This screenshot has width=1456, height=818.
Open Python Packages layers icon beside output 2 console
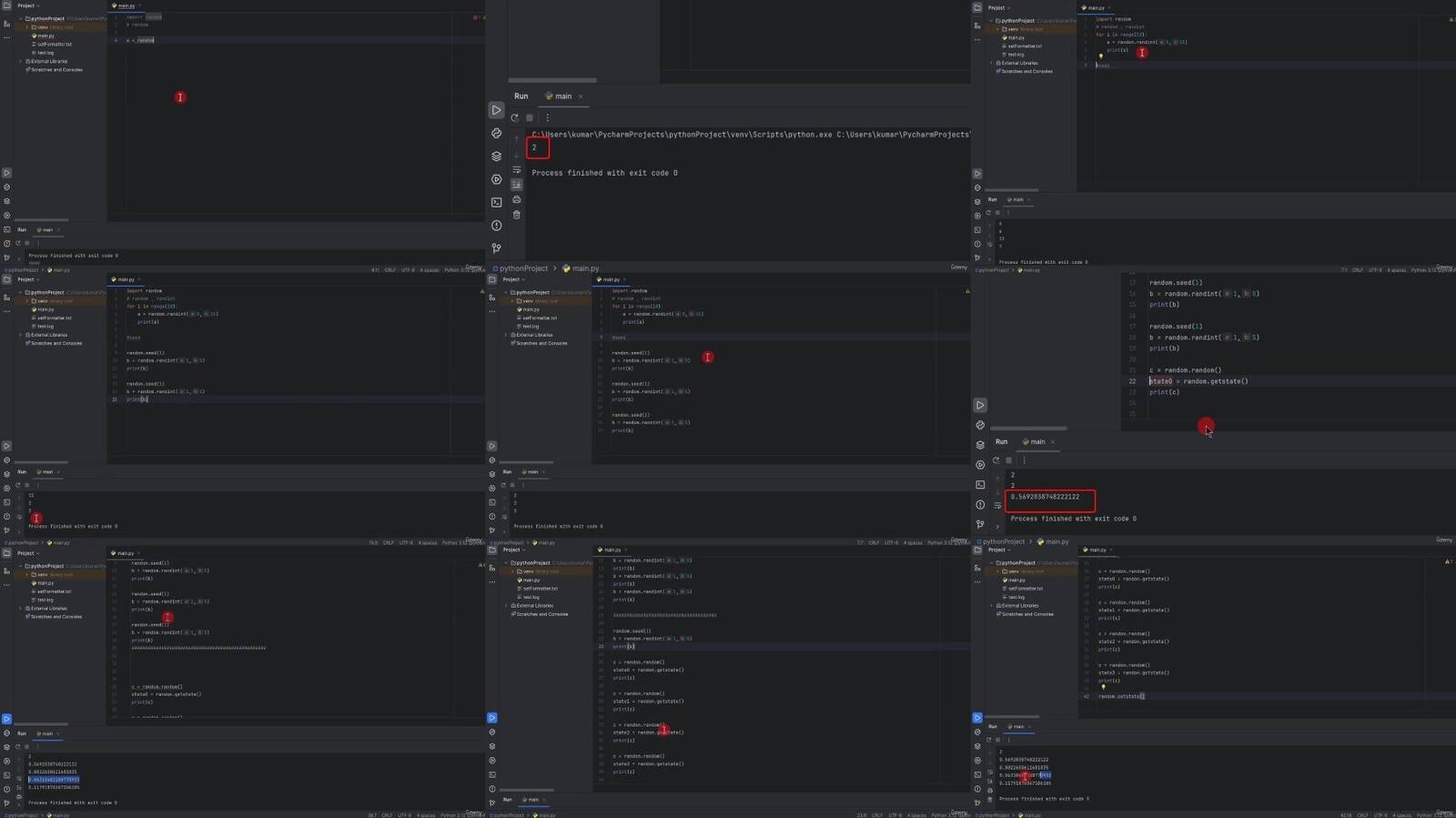tap(496, 157)
